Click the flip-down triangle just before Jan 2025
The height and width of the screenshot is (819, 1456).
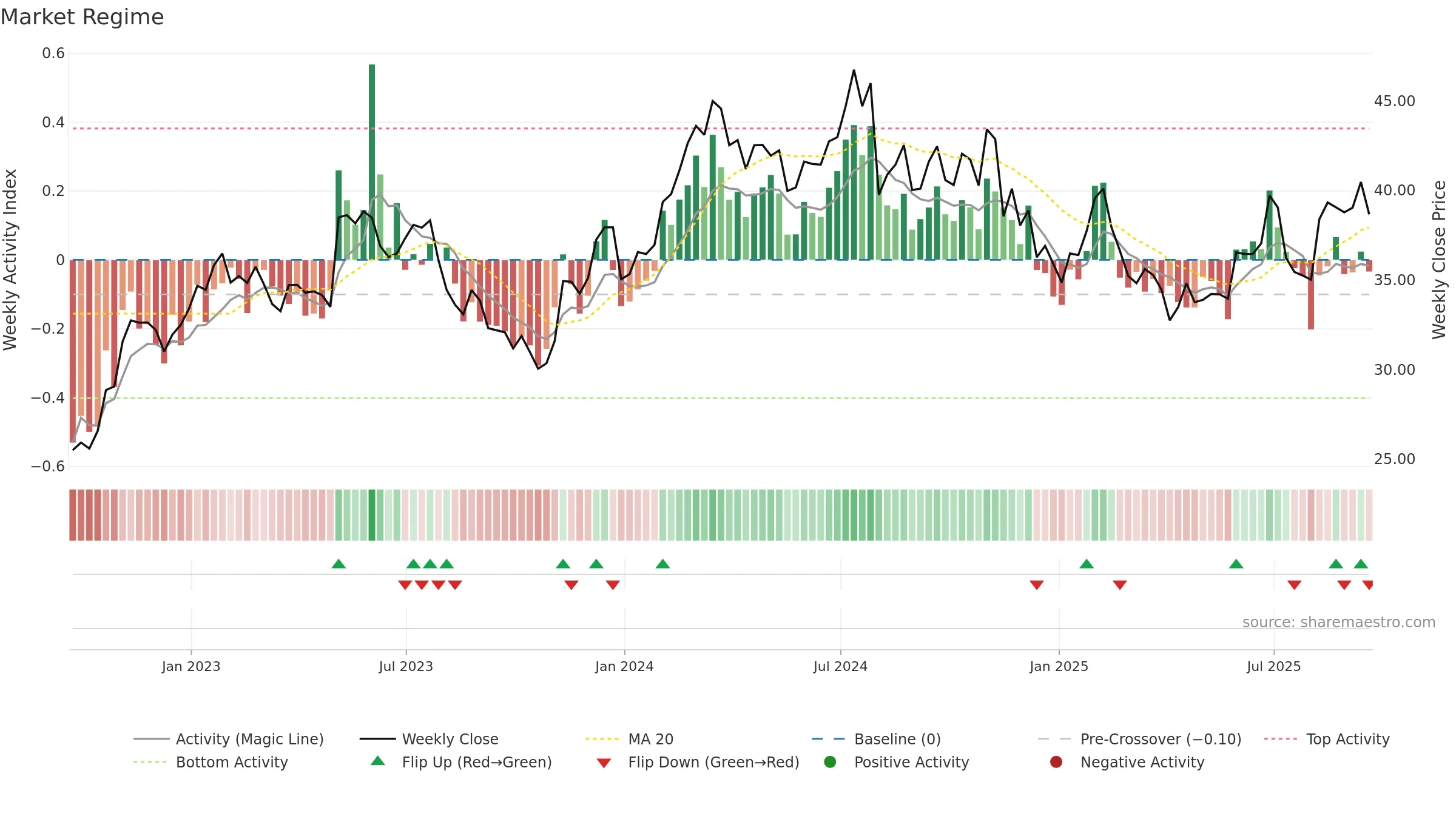tap(1037, 585)
